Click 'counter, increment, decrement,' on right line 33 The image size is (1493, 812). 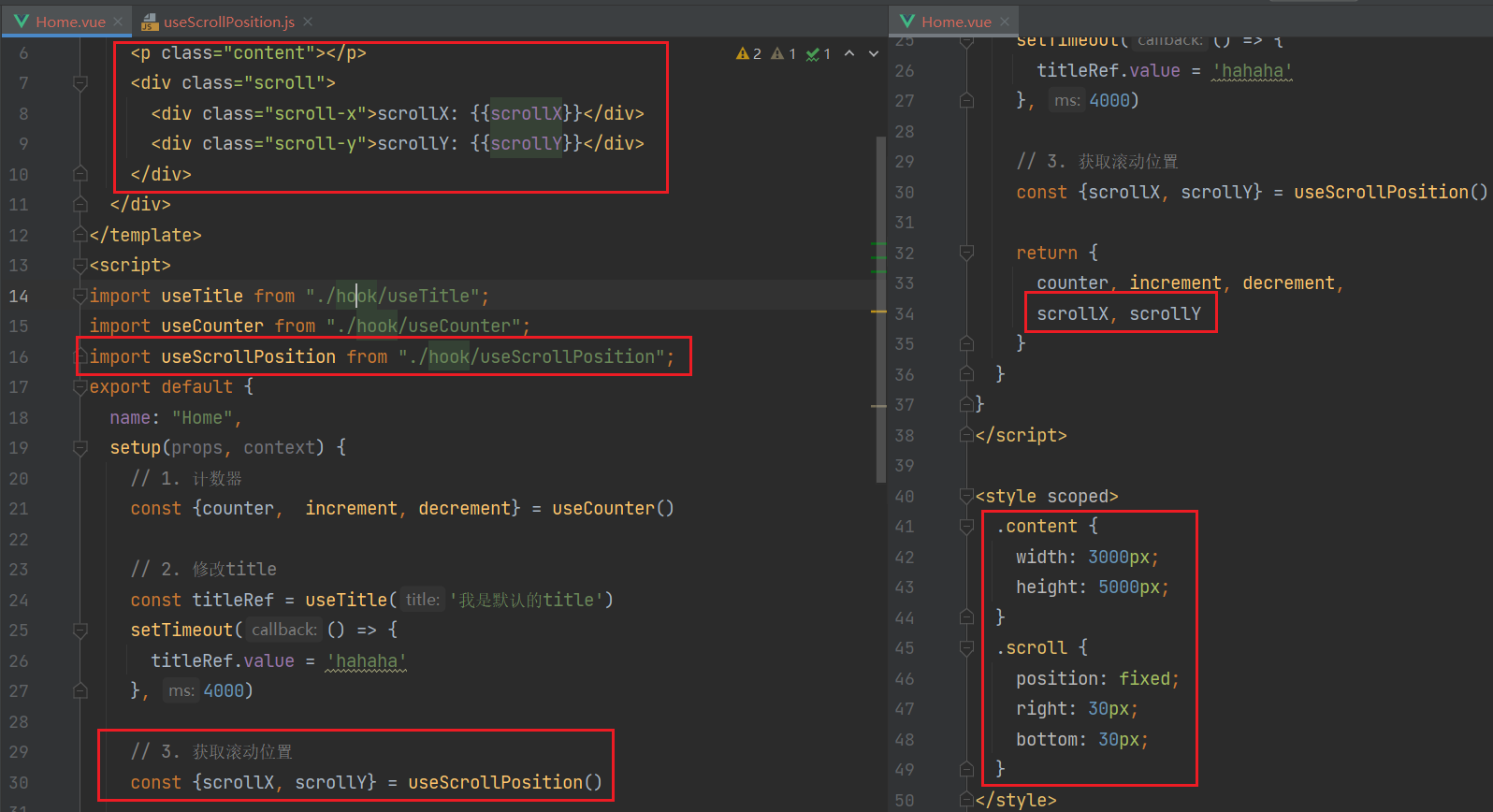[1190, 283]
